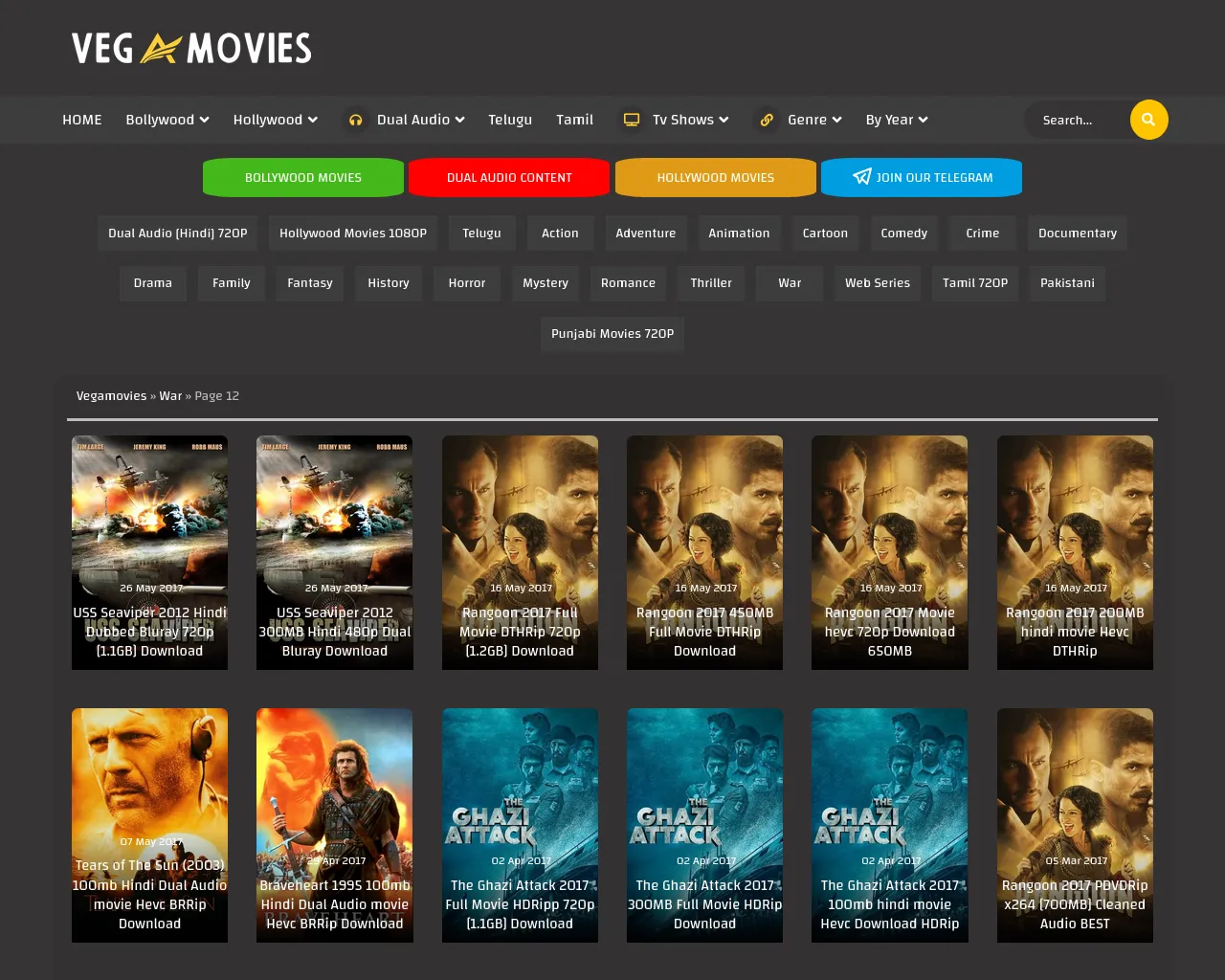Screen dimensions: 1225x980
Task: Click the Telegram paper plane icon
Action: [x=862, y=177]
